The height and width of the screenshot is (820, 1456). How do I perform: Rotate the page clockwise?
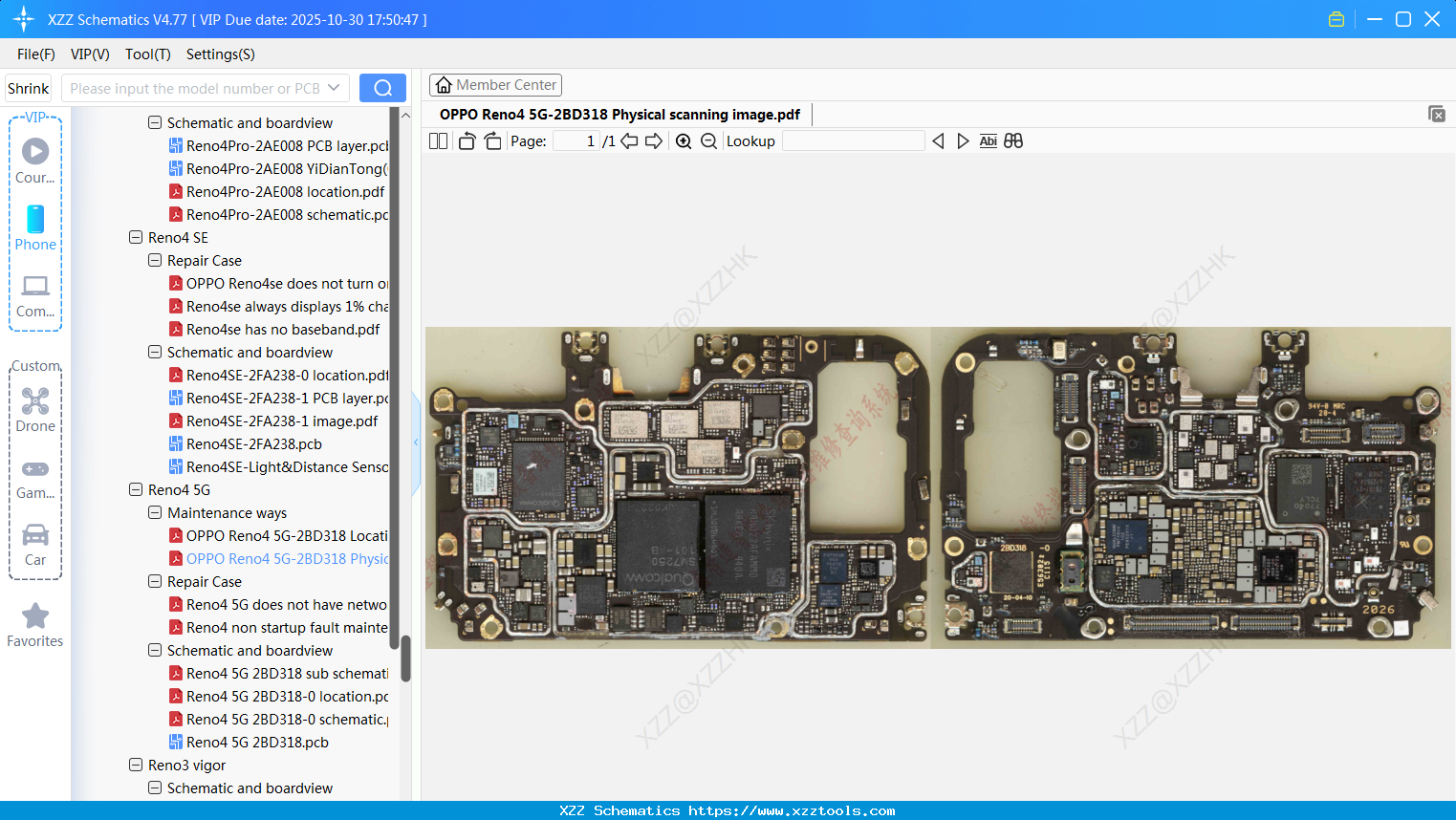pos(492,141)
